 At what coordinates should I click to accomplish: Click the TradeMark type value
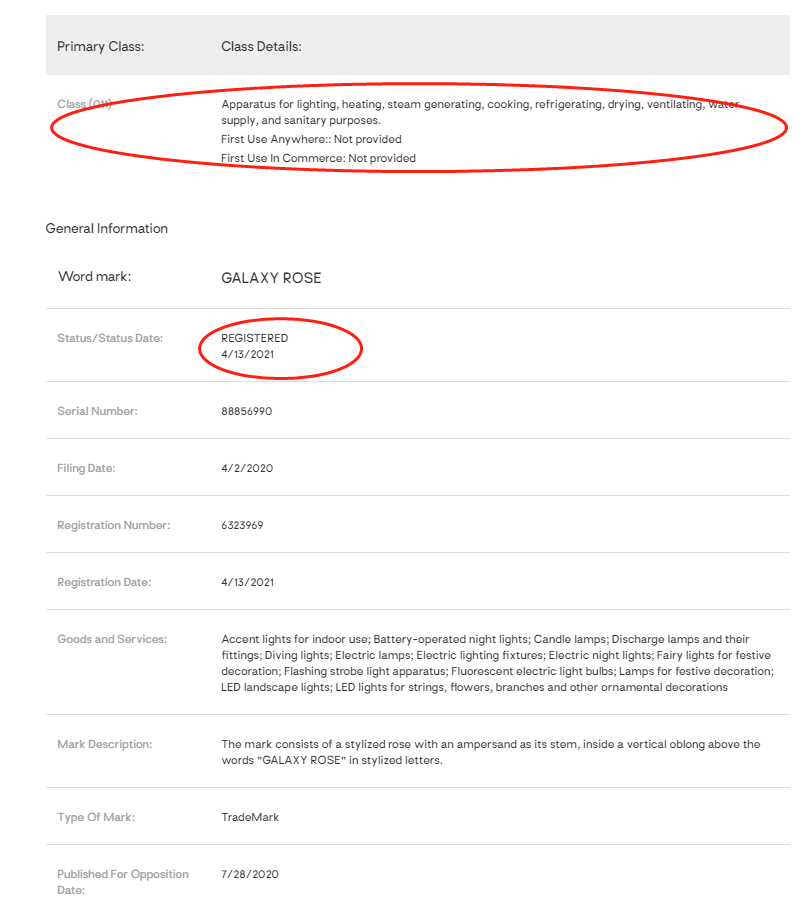(250, 817)
